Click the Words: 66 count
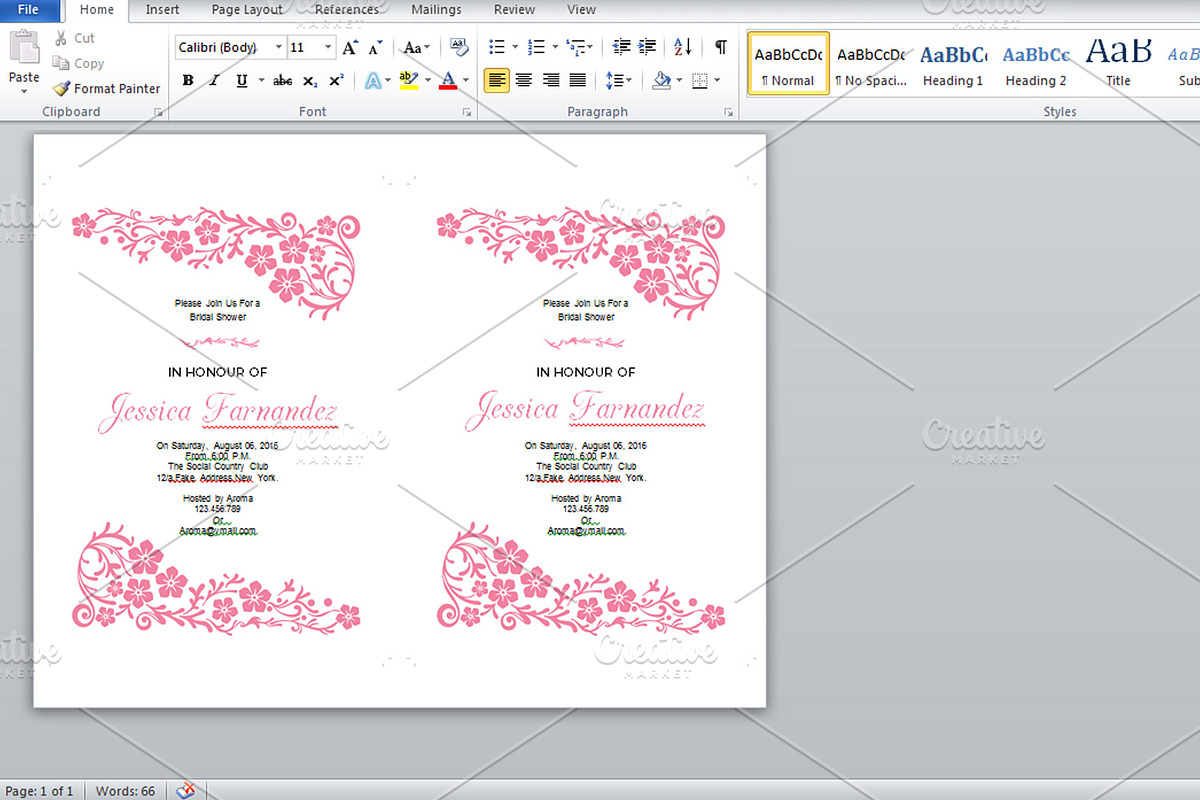 coord(125,791)
